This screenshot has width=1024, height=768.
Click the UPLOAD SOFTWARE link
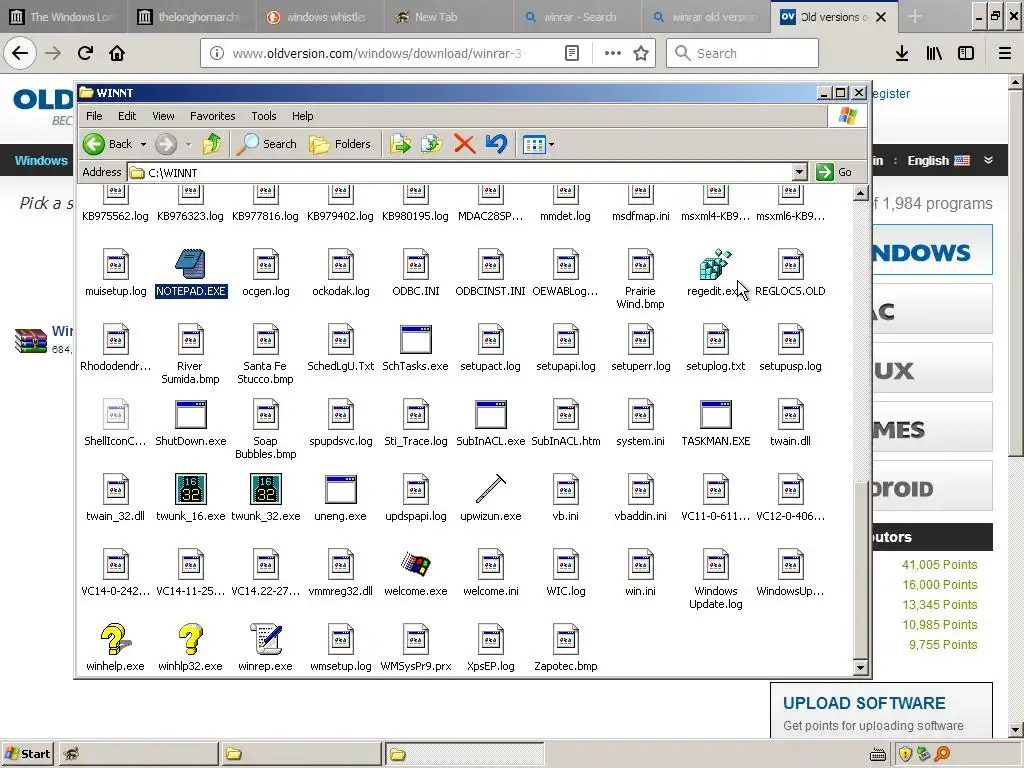864,703
